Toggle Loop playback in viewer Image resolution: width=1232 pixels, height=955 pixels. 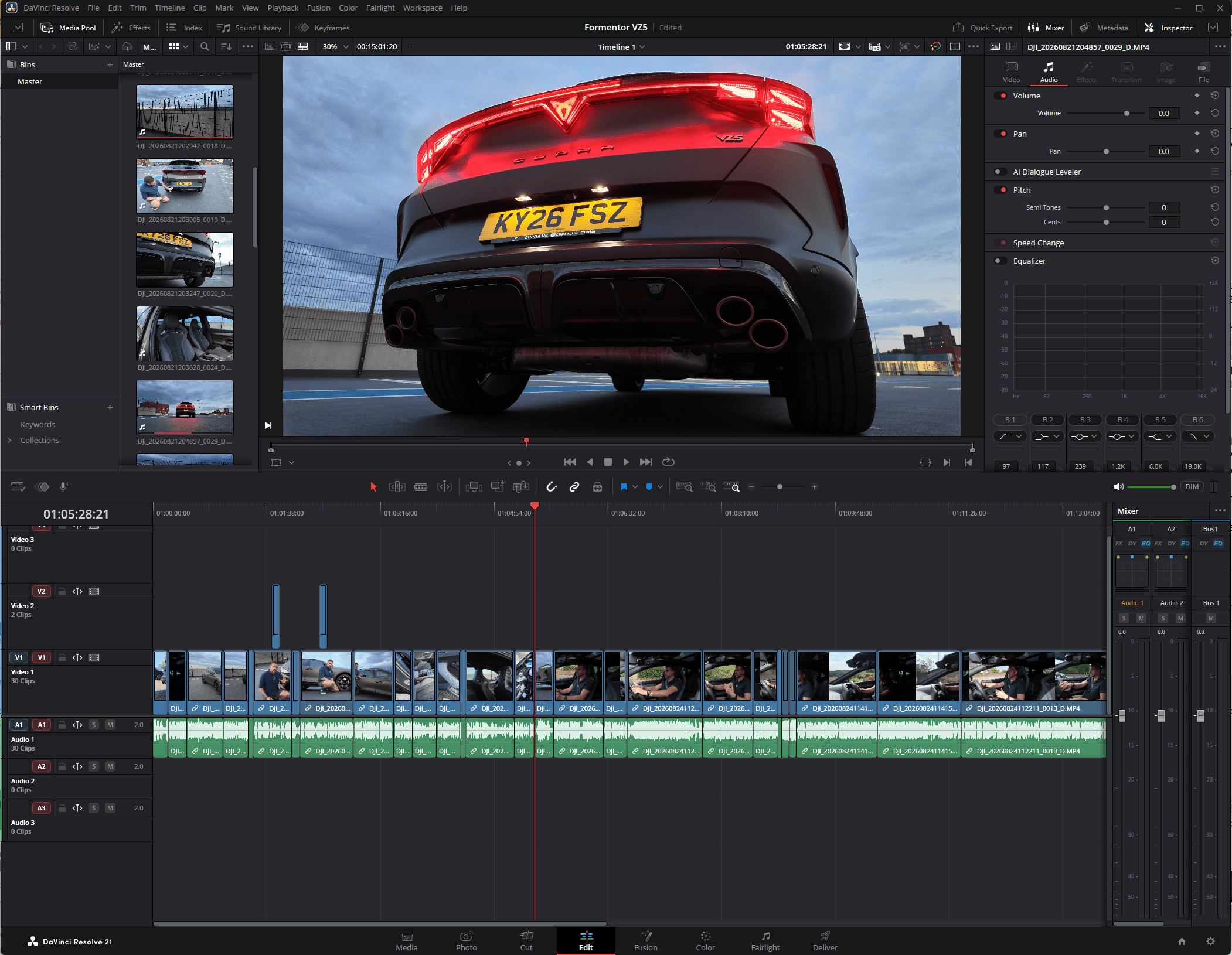click(668, 462)
